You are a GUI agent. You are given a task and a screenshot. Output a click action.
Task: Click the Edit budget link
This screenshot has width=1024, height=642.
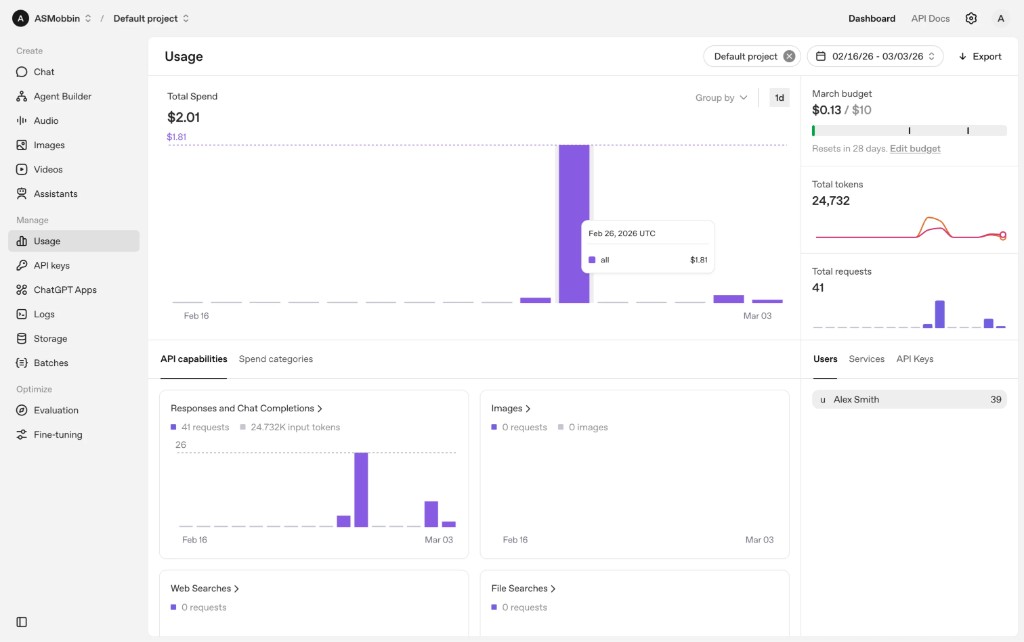coord(915,148)
